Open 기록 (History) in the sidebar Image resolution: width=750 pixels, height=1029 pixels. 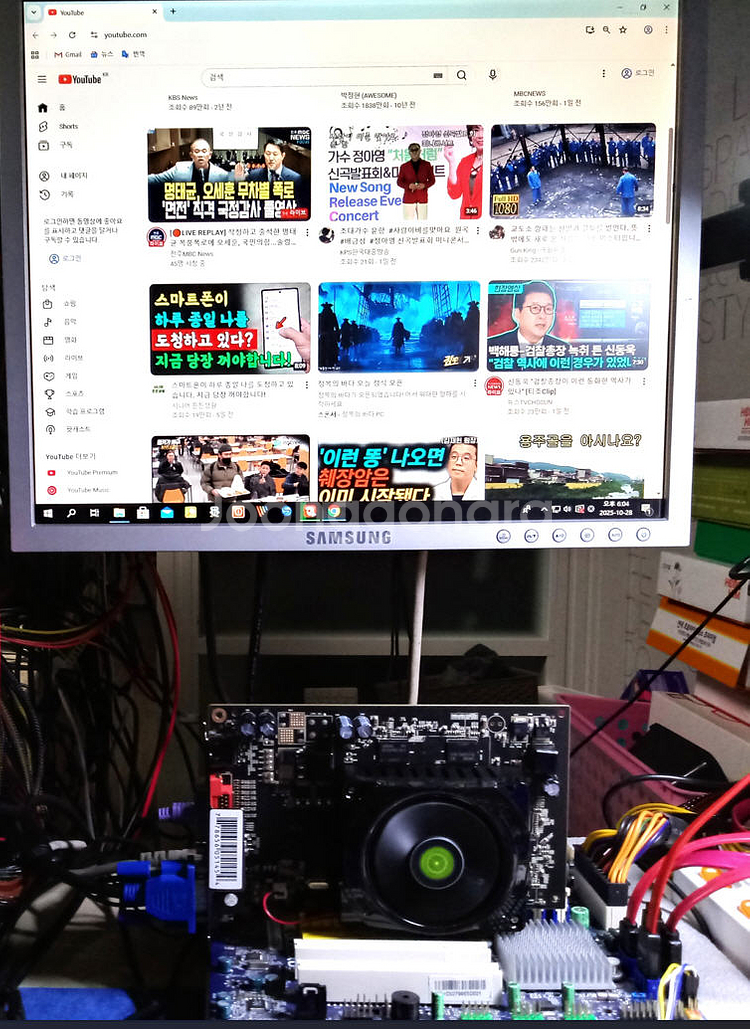[x=56, y=194]
